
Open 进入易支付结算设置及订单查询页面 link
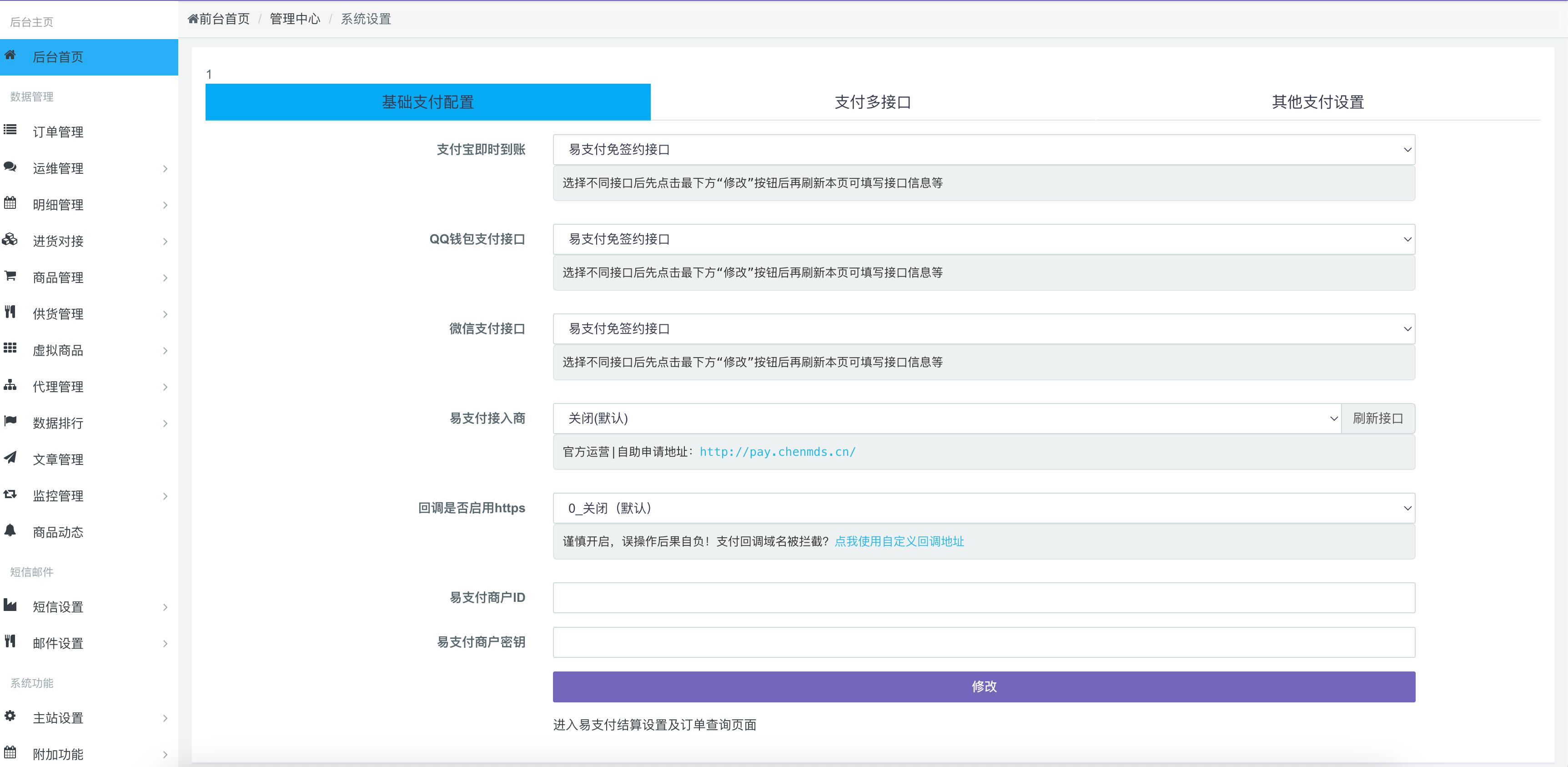coord(654,724)
